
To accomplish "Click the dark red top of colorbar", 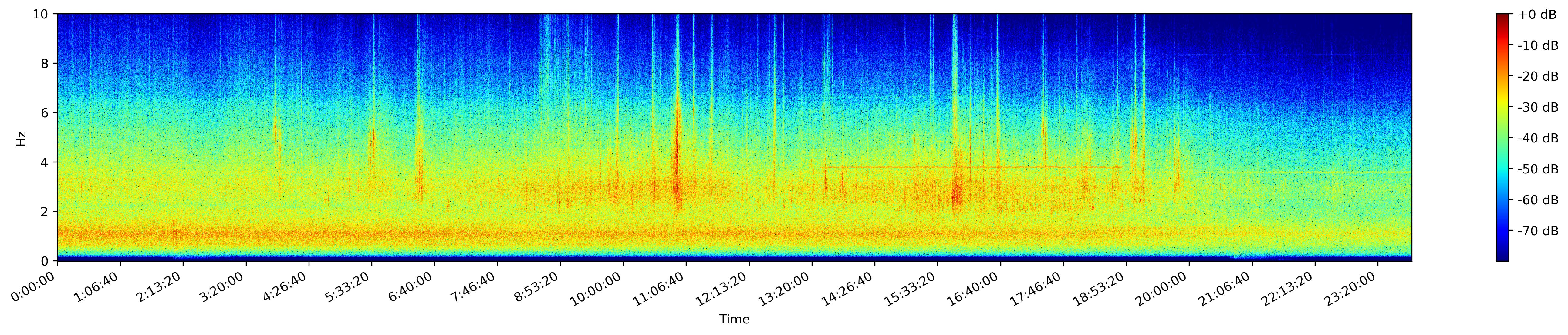I will [x=1503, y=16].
